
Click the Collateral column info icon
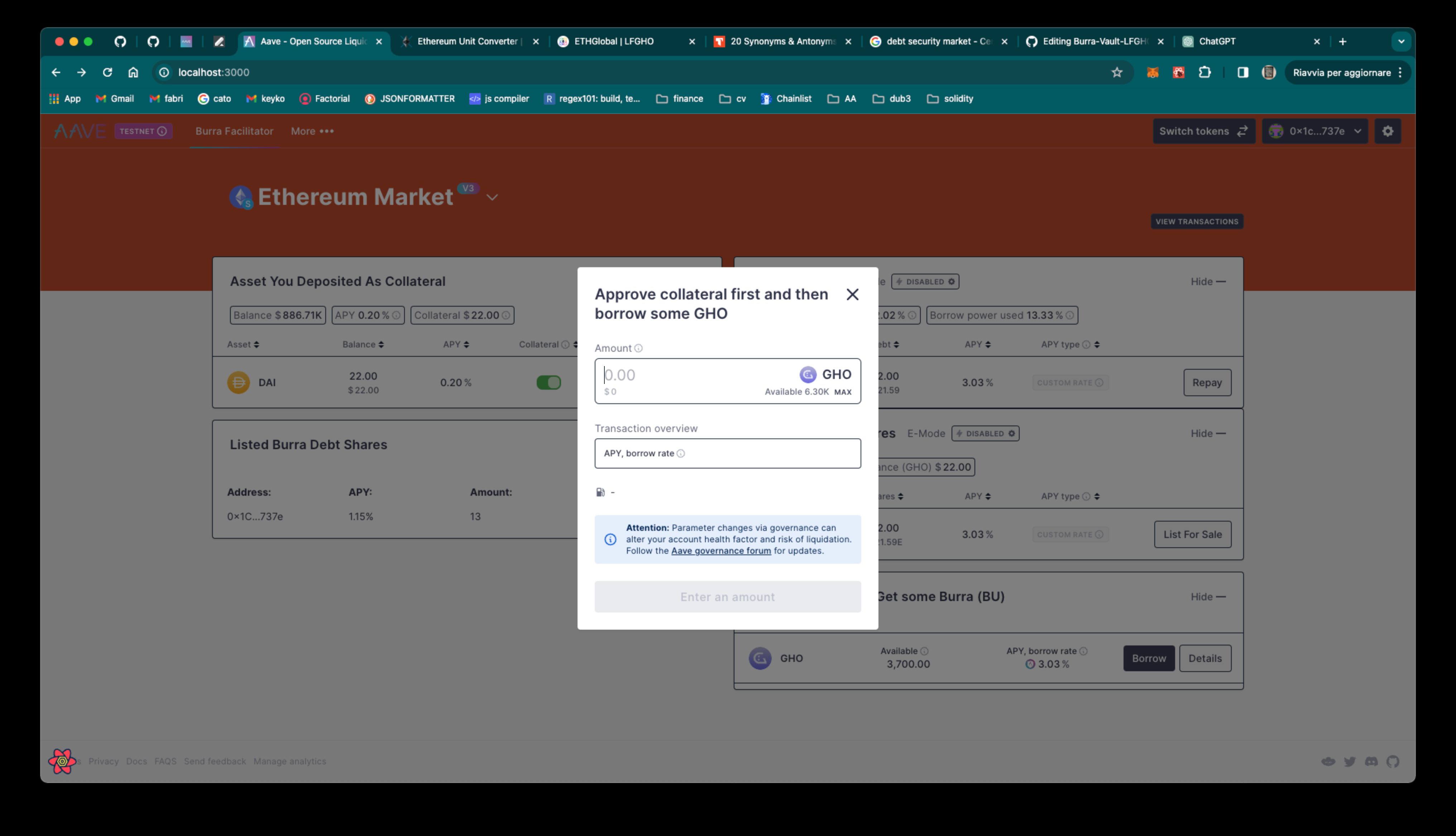tap(565, 345)
